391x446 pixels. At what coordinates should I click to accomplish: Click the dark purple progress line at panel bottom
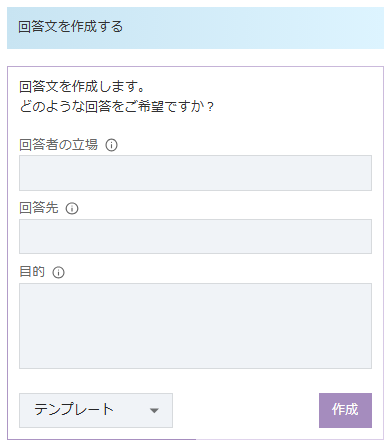[102, 440]
